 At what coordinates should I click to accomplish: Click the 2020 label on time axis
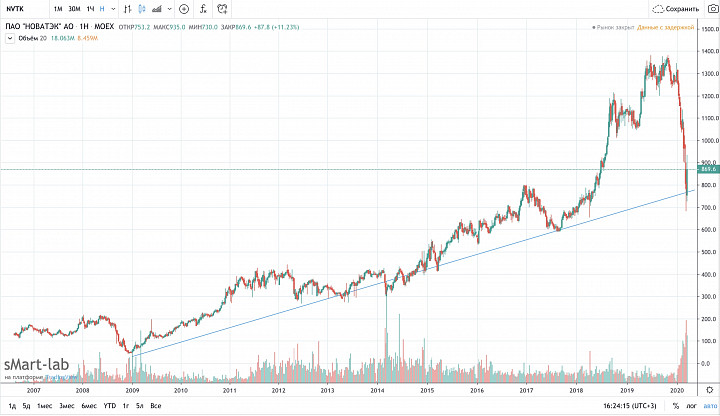tap(676, 390)
